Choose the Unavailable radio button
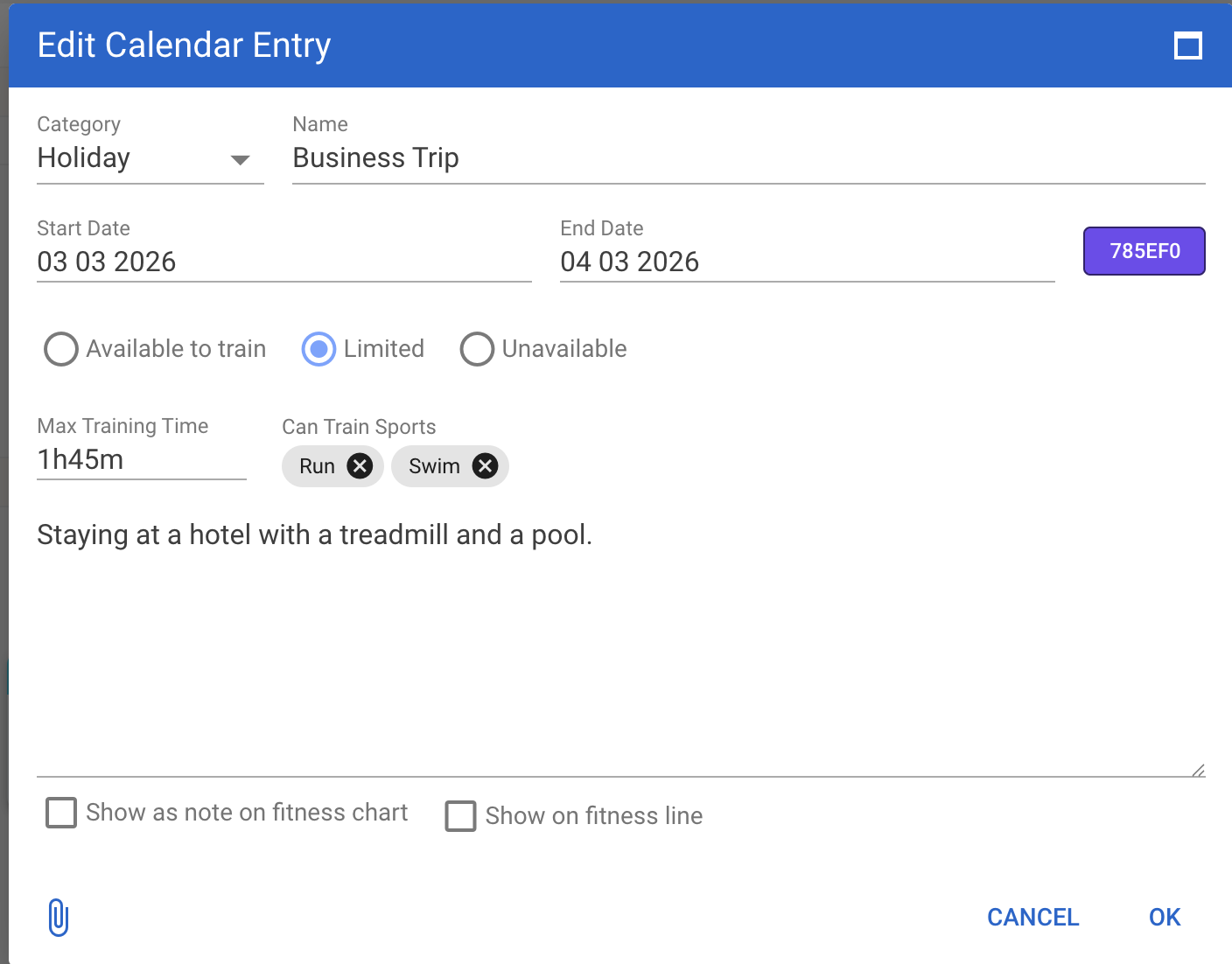1232x964 pixels. [x=477, y=349]
